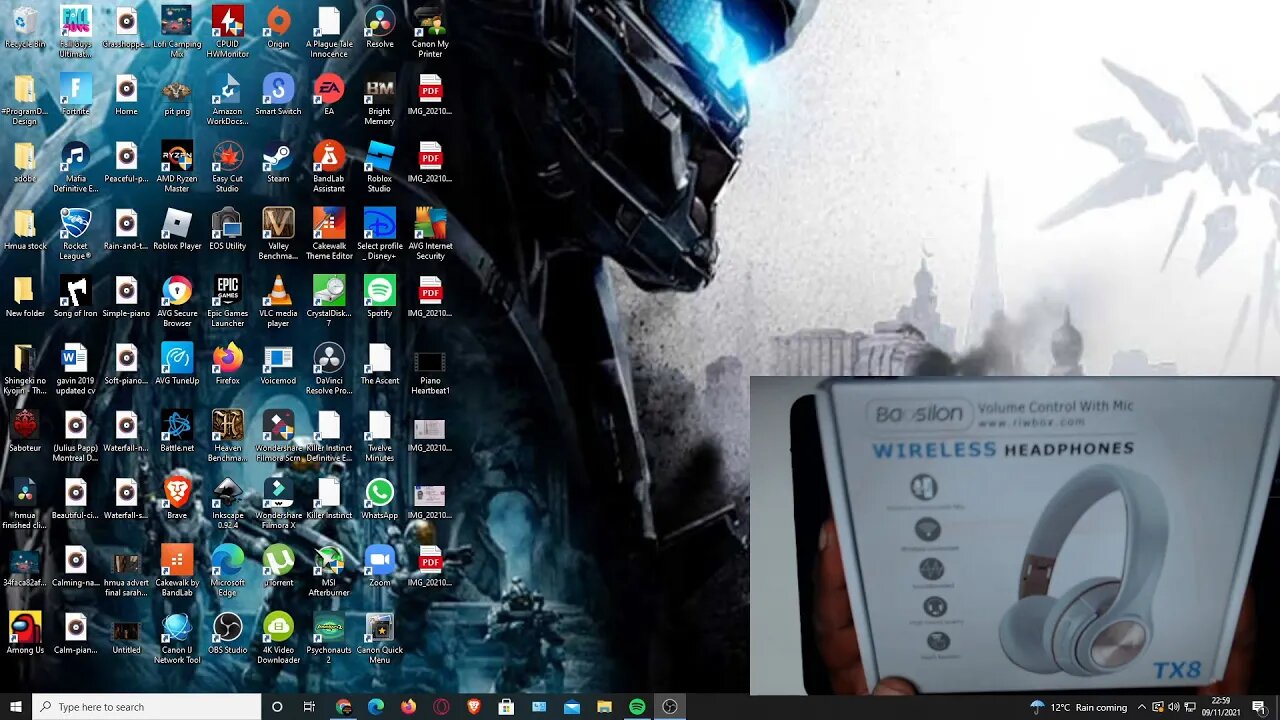The height and width of the screenshot is (720, 1280).
Task: Open the Twelve Minutes desktop icon
Action: pos(379,435)
